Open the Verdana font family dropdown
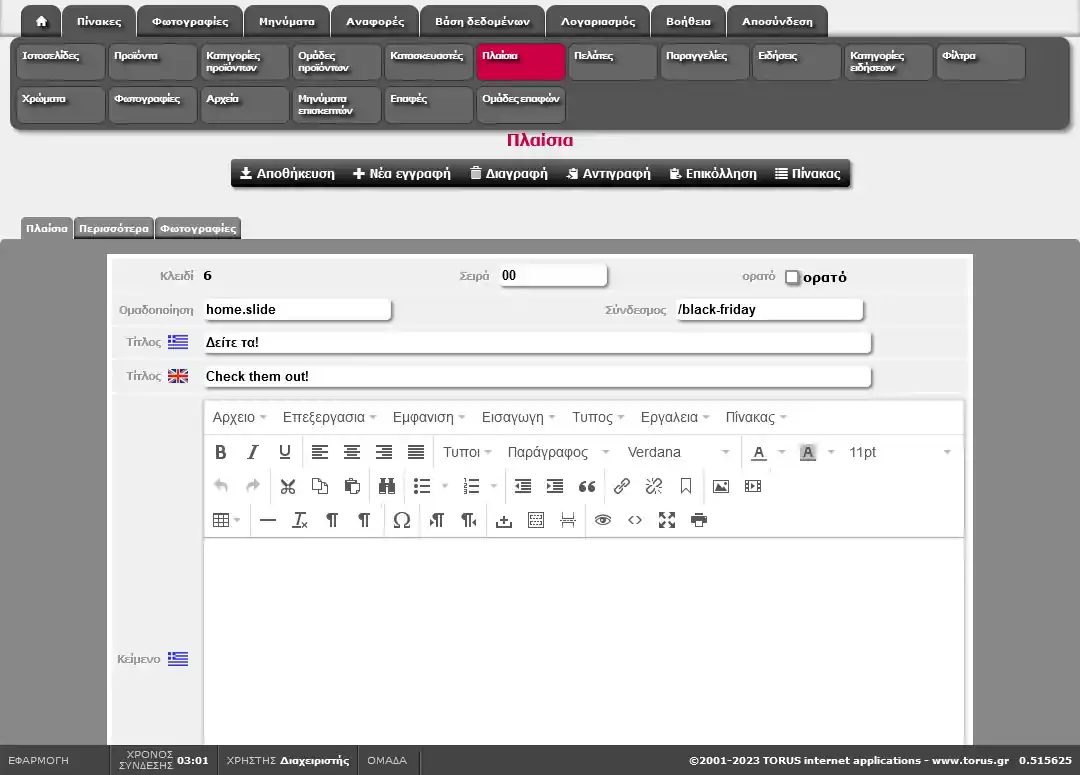The width and height of the screenshot is (1080, 775). [678, 453]
